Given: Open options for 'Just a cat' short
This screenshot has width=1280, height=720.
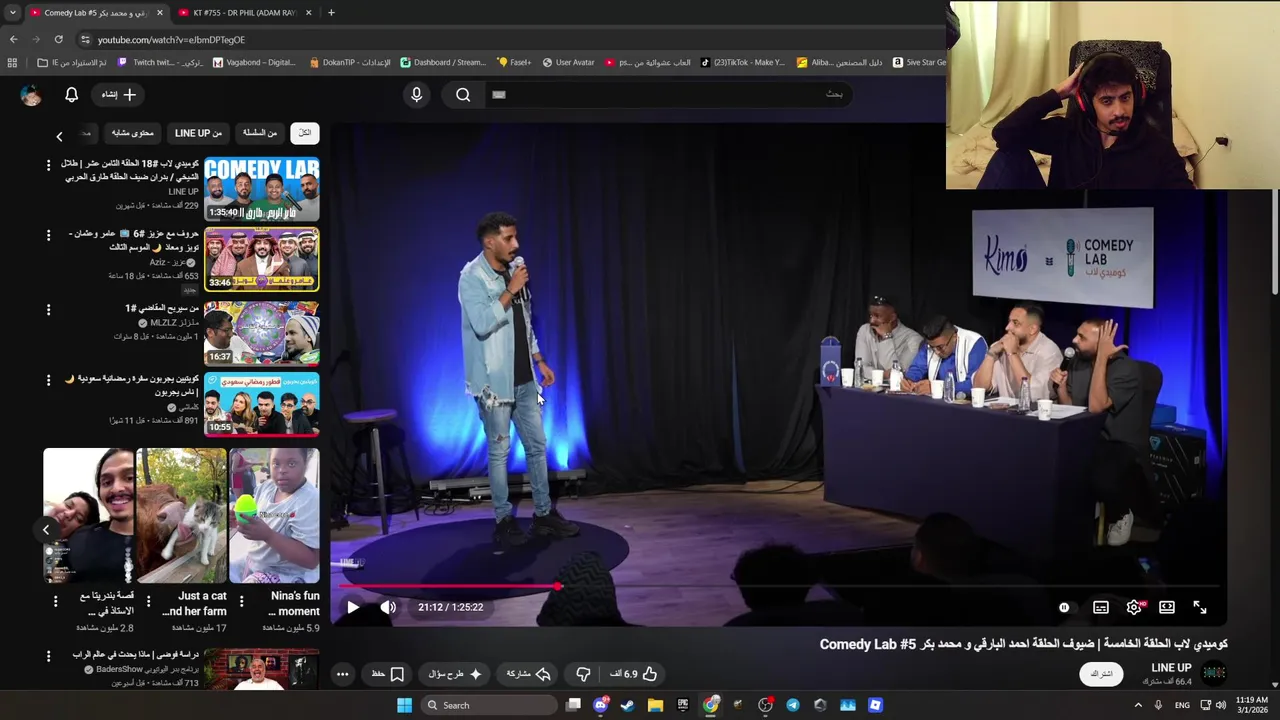Looking at the screenshot, I should pyautogui.click(x=148, y=601).
